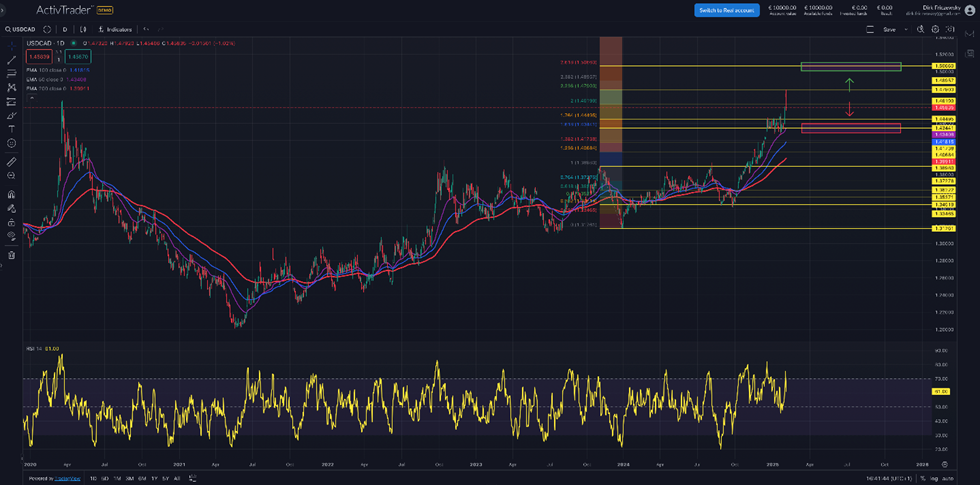This screenshot has height=485, width=980.
Task: Open the D timeframe interval dropdown
Action: pos(64,29)
